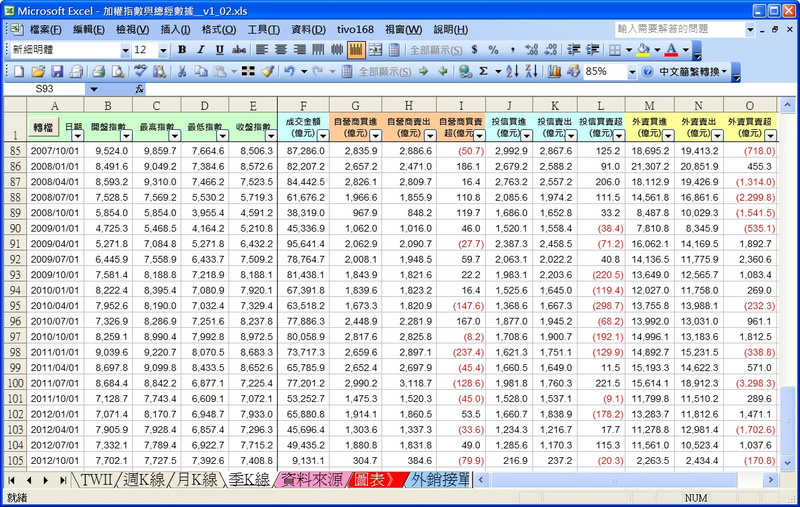Click the Open file folder icon
This screenshot has width=800, height=507.
(x=38, y=71)
